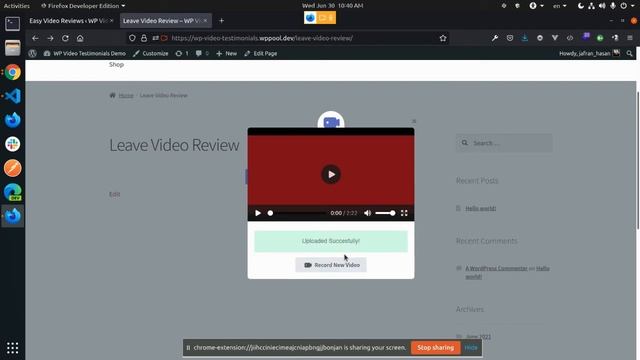The height and width of the screenshot is (360, 640).
Task: Adjust the video volume slider
Action: click(x=385, y=213)
